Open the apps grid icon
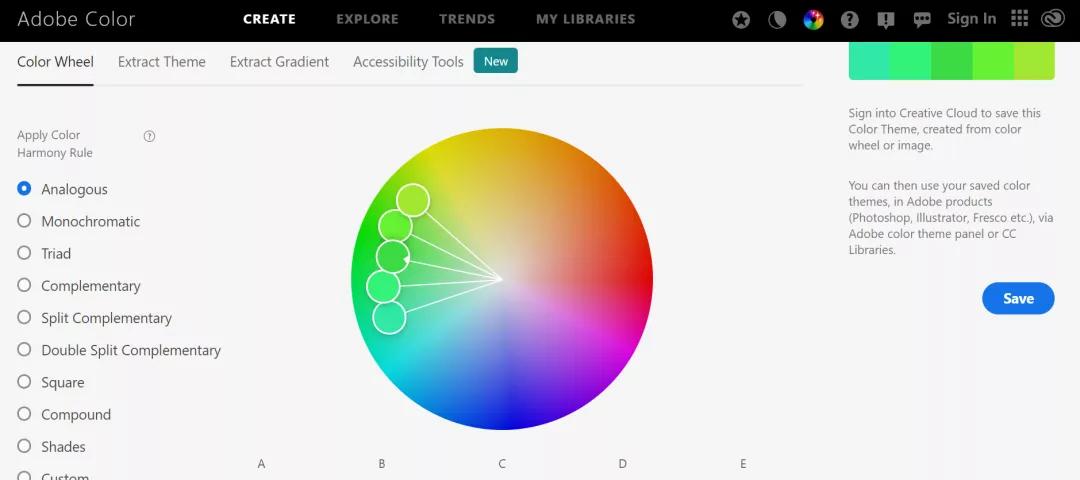Screen dimensions: 1080x480 [1020, 19]
